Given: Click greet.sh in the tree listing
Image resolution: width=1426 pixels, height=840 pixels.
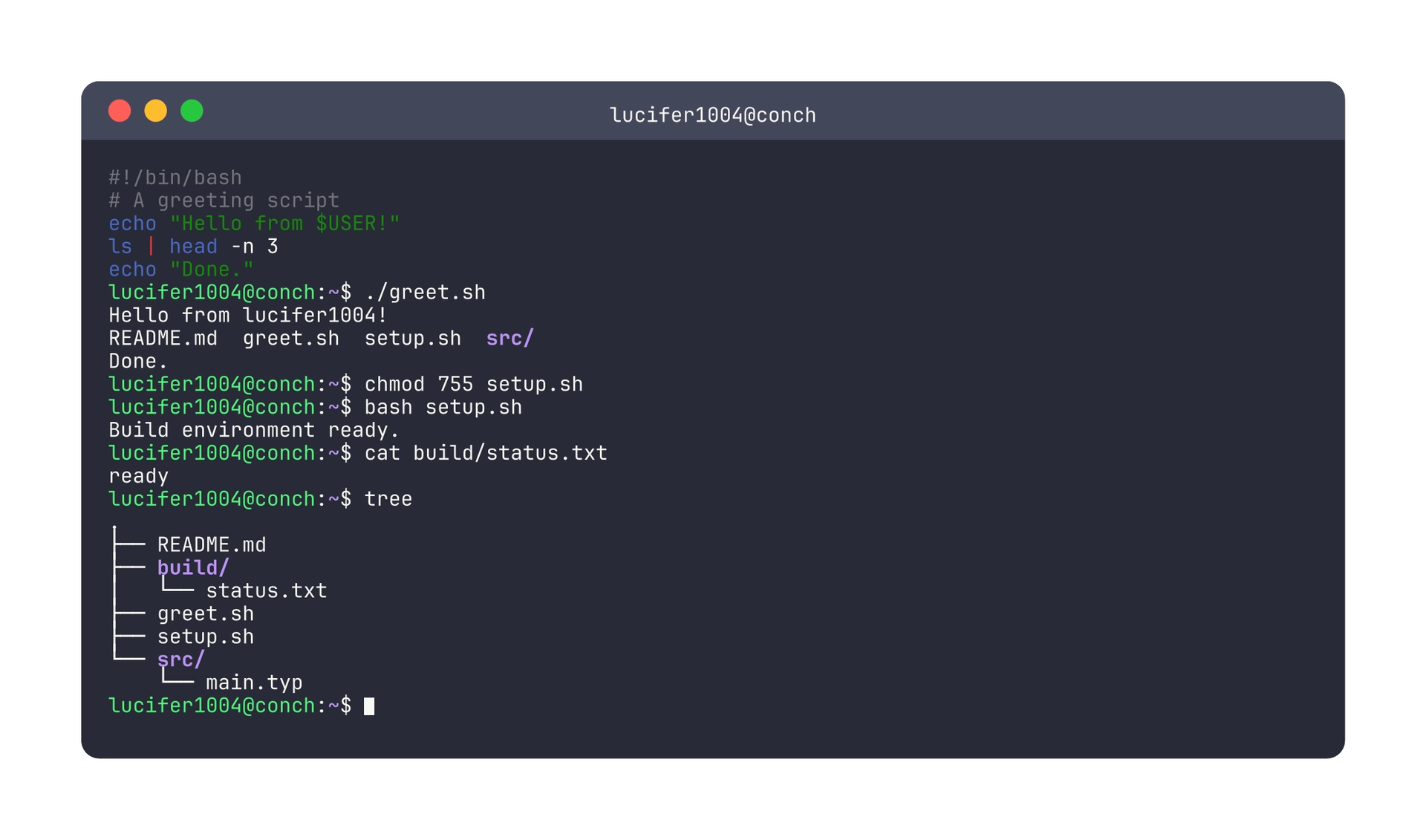Looking at the screenshot, I should click(206, 614).
